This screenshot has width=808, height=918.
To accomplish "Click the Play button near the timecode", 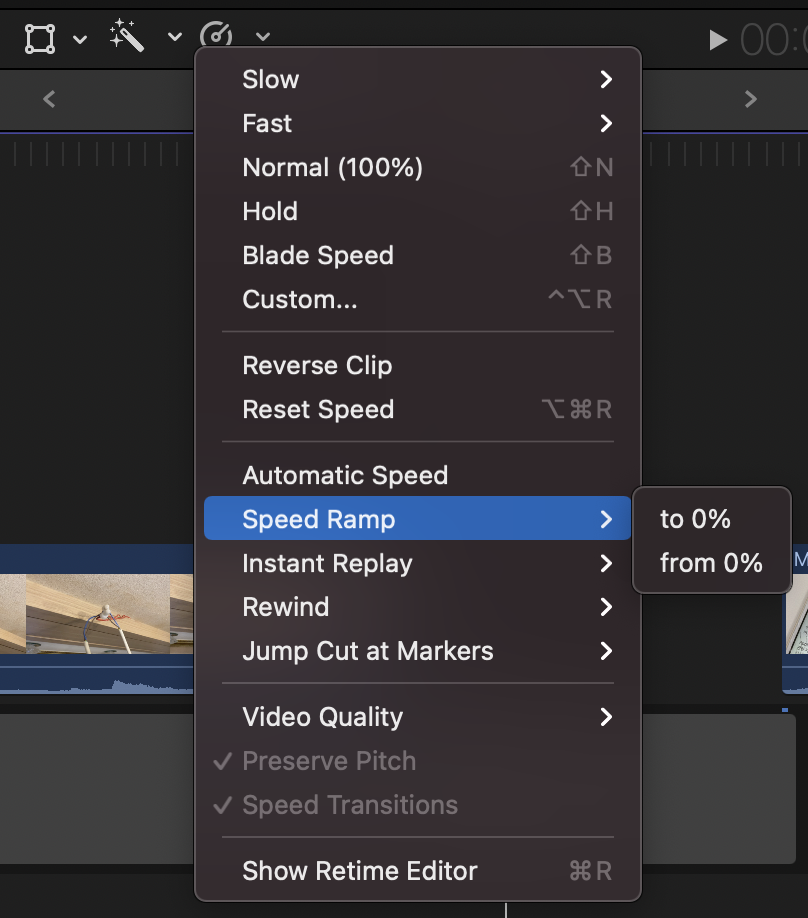I will pyautogui.click(x=717, y=40).
